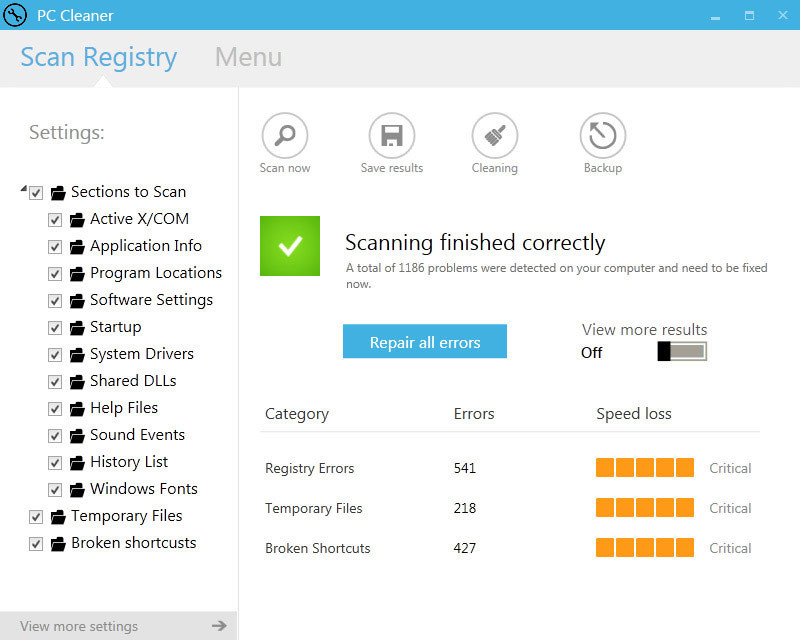Click the Broken Shortcuts speed loss bar
Image resolution: width=800 pixels, height=640 pixels.
[645, 547]
